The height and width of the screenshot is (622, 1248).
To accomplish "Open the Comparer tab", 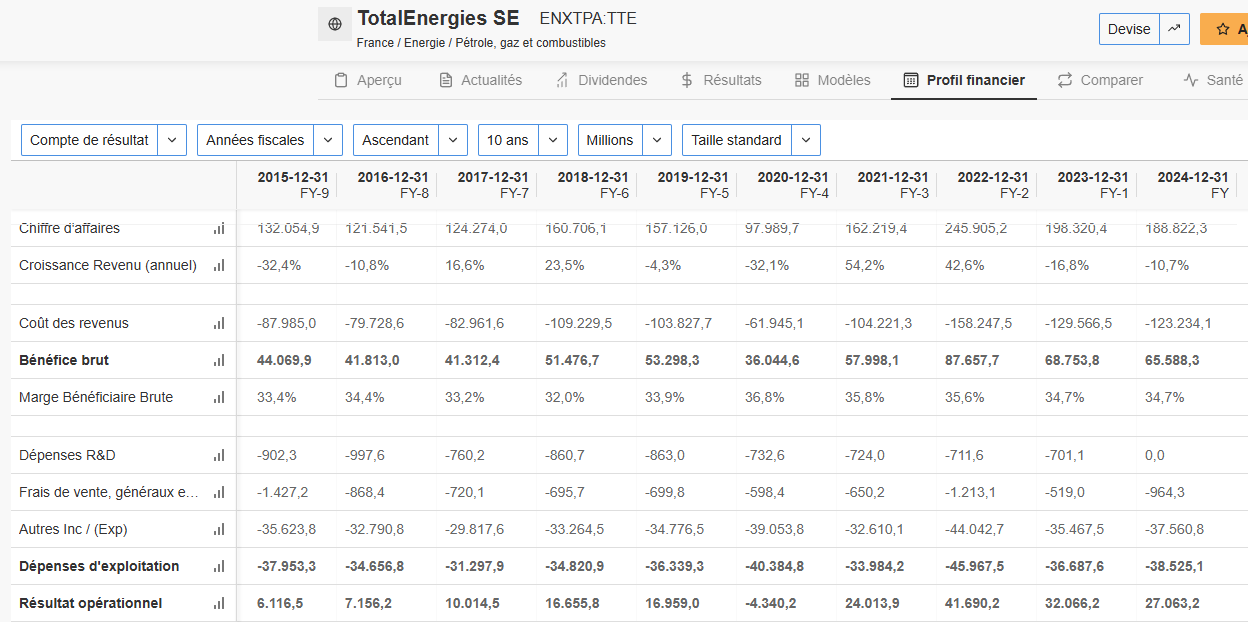I will pos(1100,80).
